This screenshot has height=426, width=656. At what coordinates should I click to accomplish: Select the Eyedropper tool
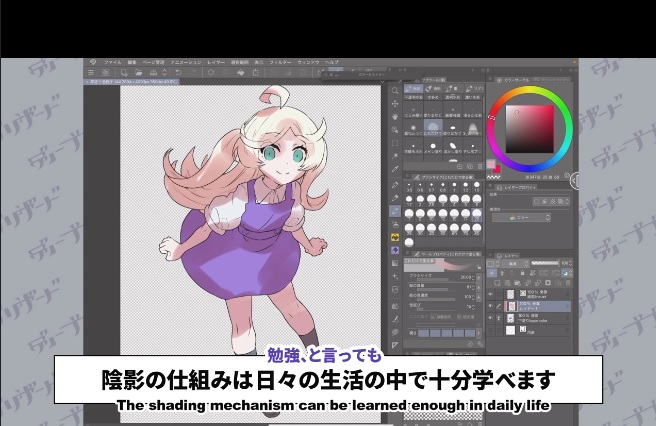(395, 169)
